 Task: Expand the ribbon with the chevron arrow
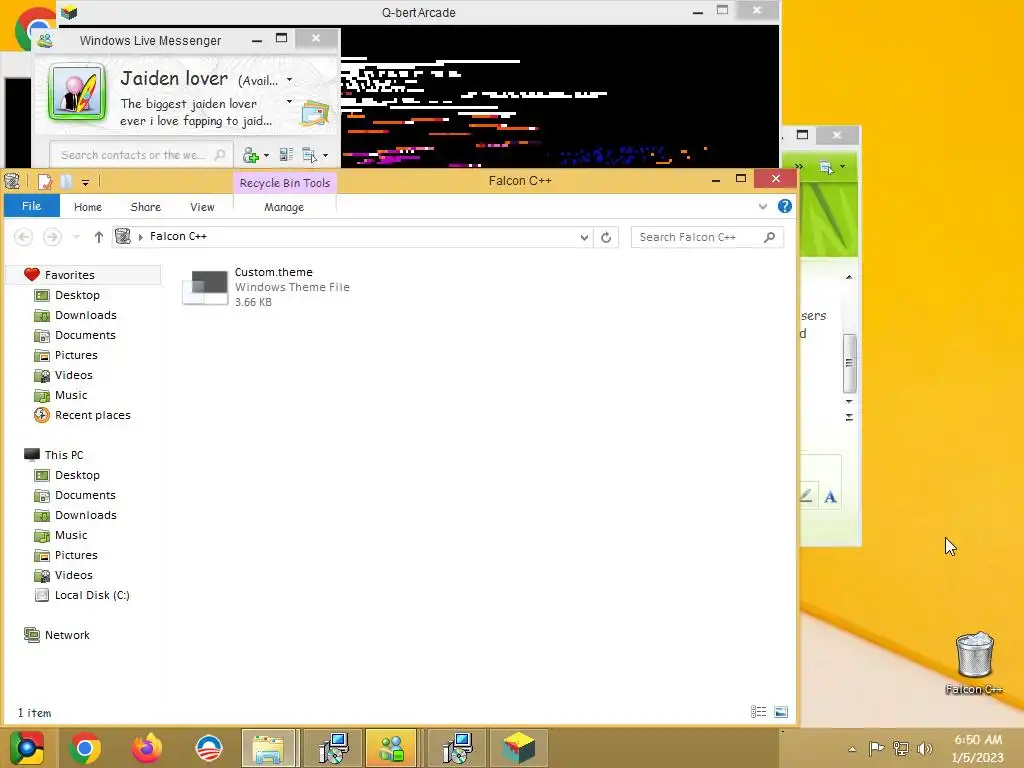coord(762,206)
